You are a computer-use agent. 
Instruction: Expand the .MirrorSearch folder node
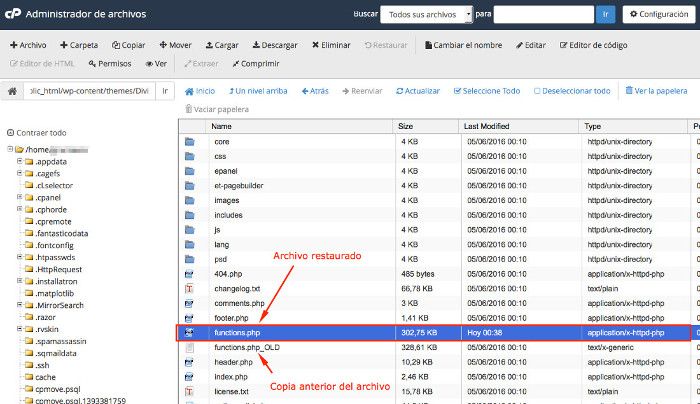coord(20,304)
